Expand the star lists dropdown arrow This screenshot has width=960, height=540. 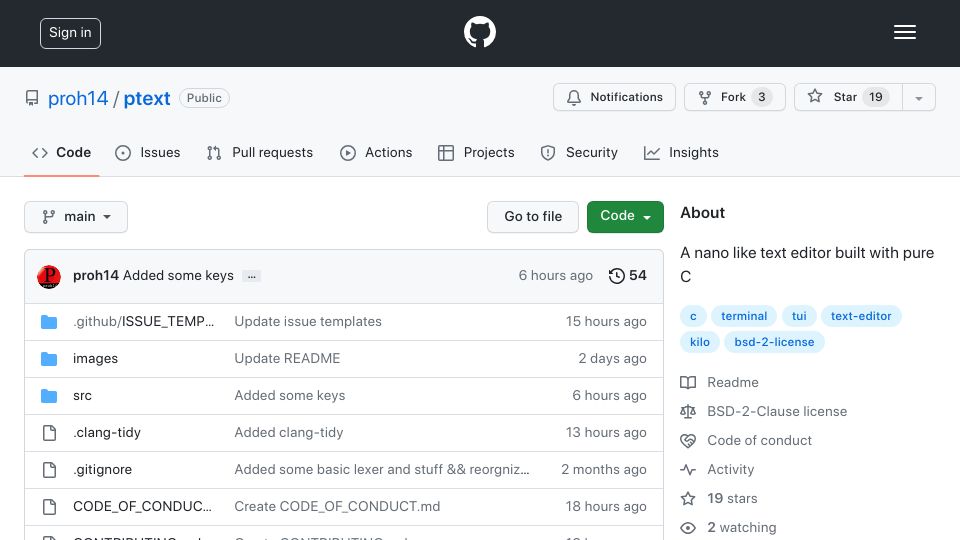point(918,98)
